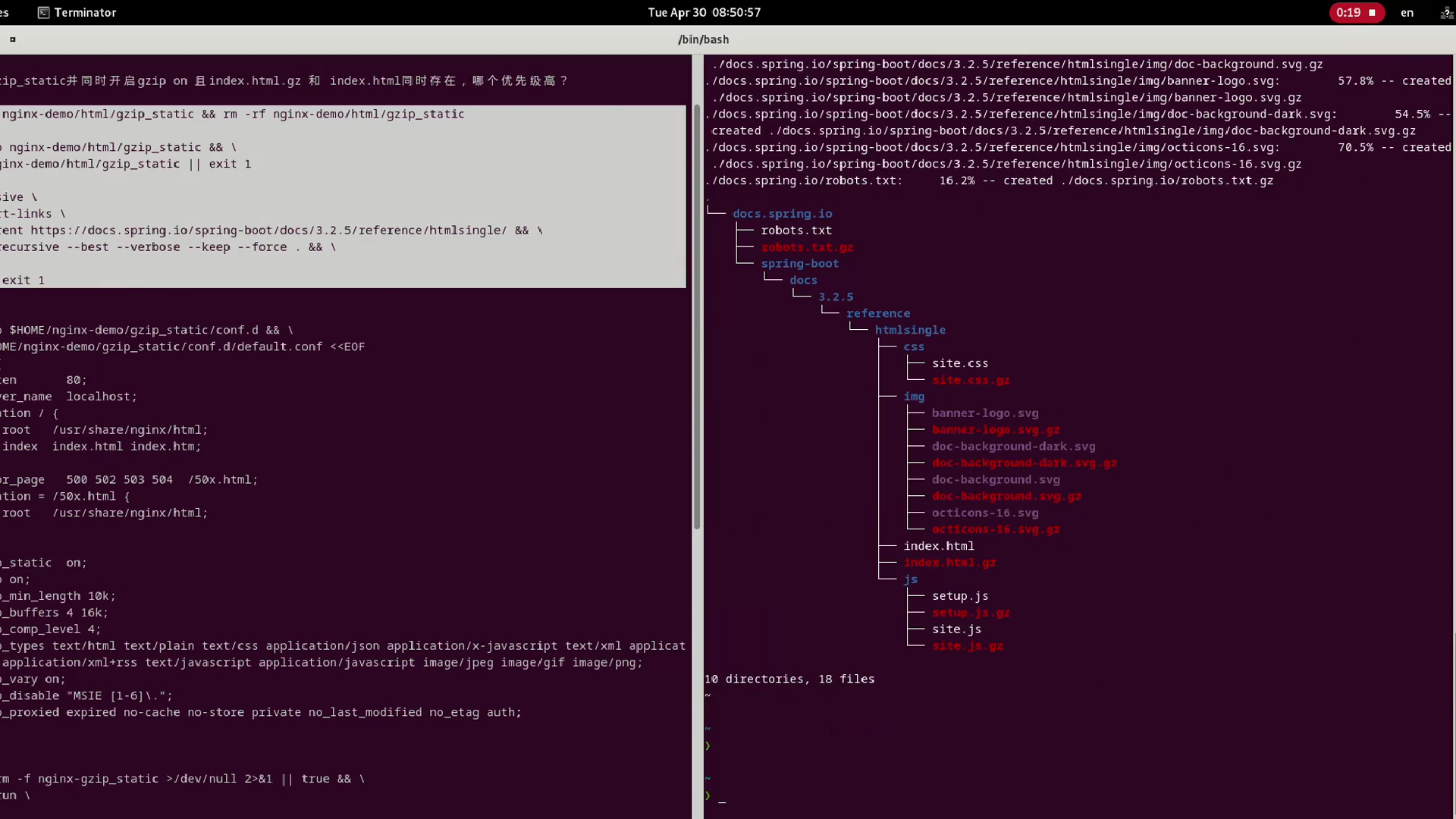
Task: Click the spring-boot directory entry
Action: point(799,264)
